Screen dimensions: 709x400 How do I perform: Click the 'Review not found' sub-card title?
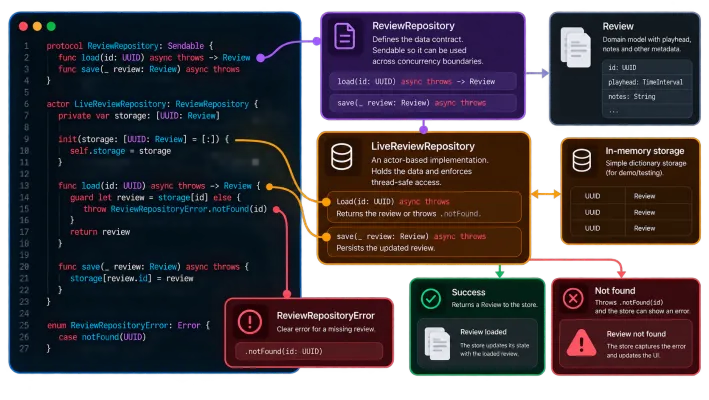pos(636,334)
